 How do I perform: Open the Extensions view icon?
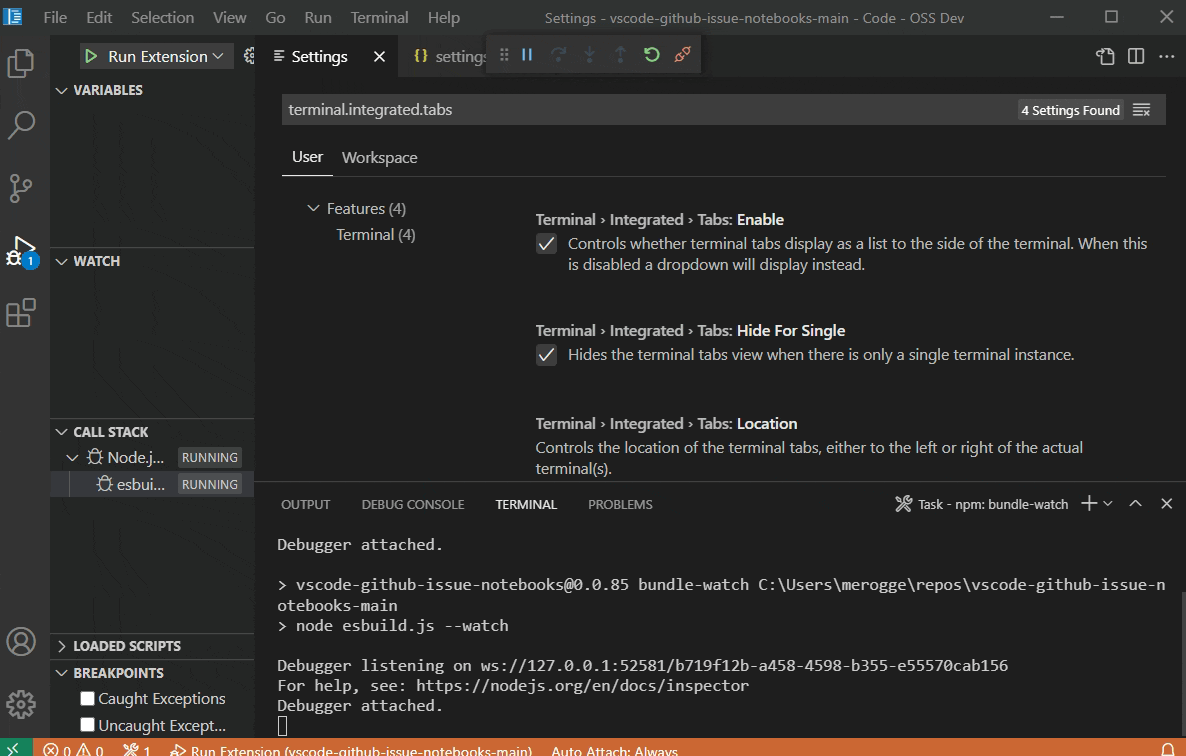click(23, 313)
